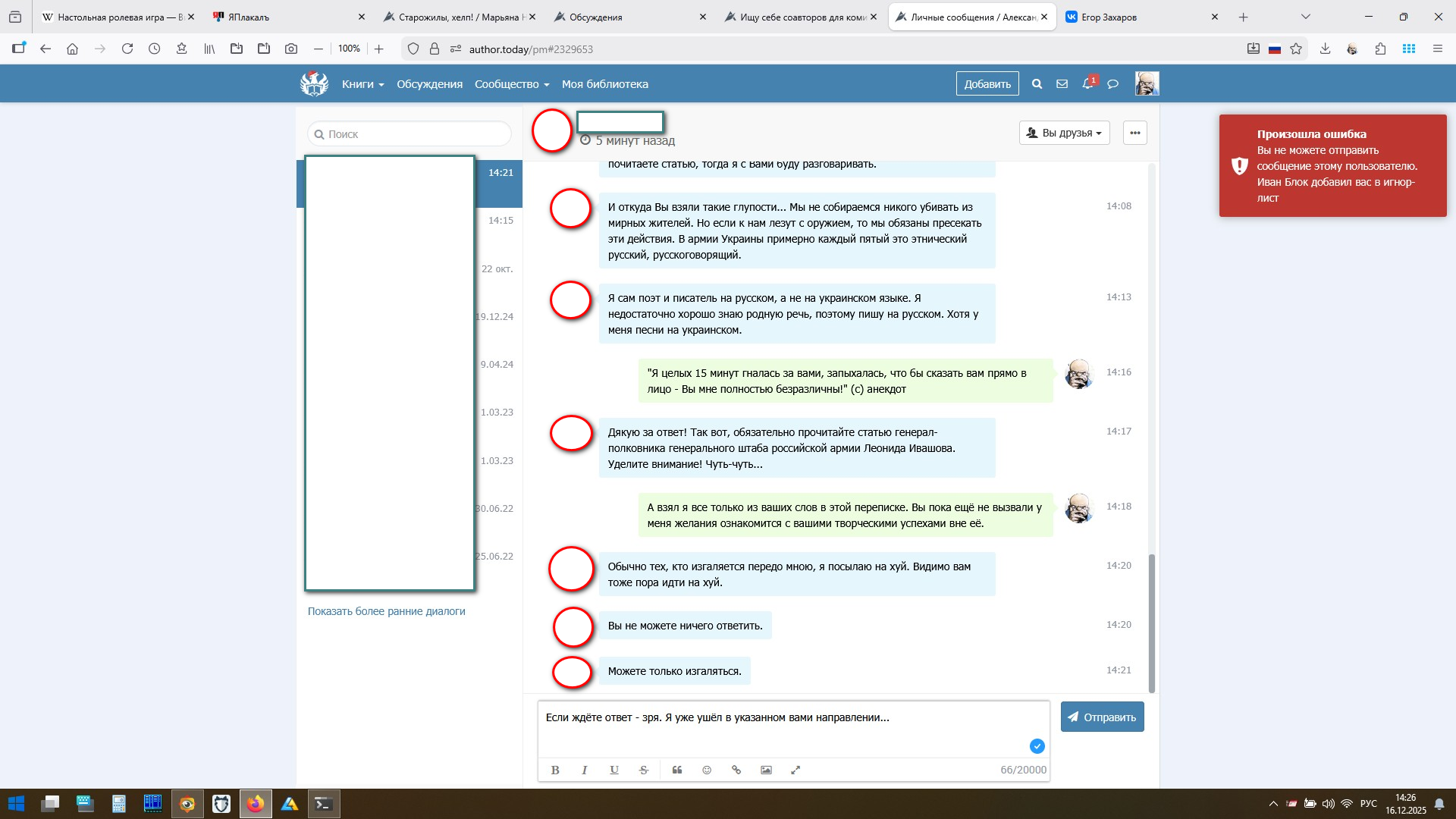Expand the Книги dropdown menu
The width and height of the screenshot is (1456, 819).
pos(362,84)
